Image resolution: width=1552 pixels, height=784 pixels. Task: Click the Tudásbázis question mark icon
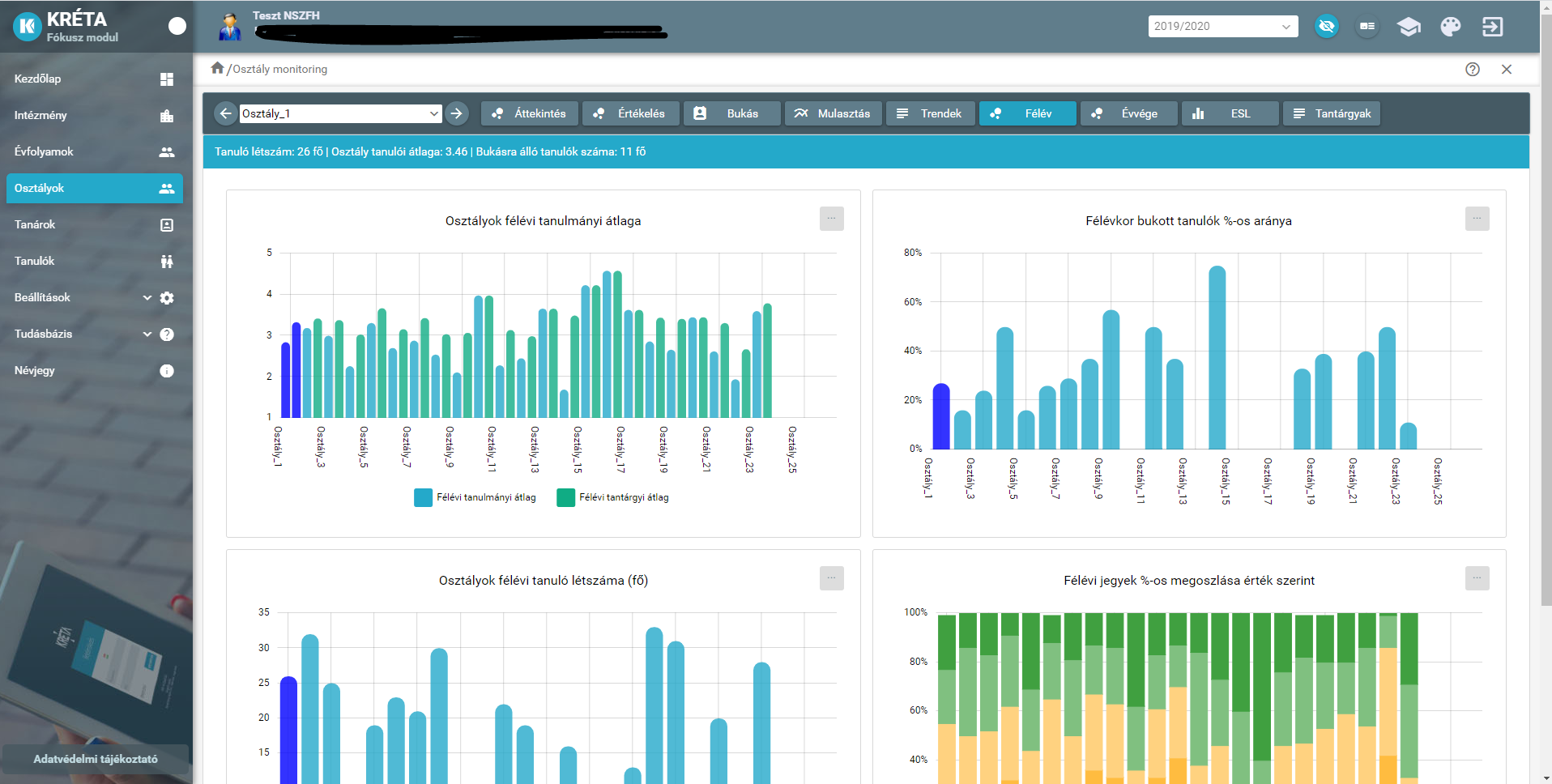coord(167,334)
